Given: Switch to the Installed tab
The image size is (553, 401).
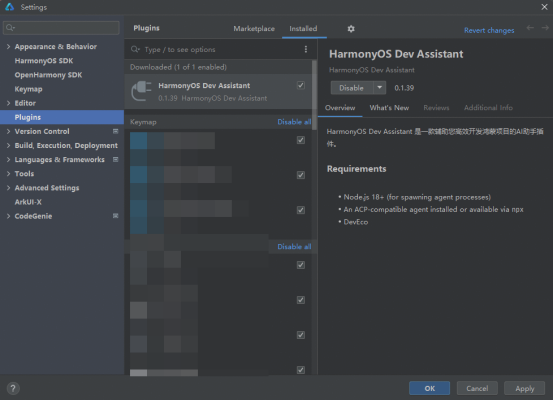Looking at the screenshot, I should tap(303, 29).
